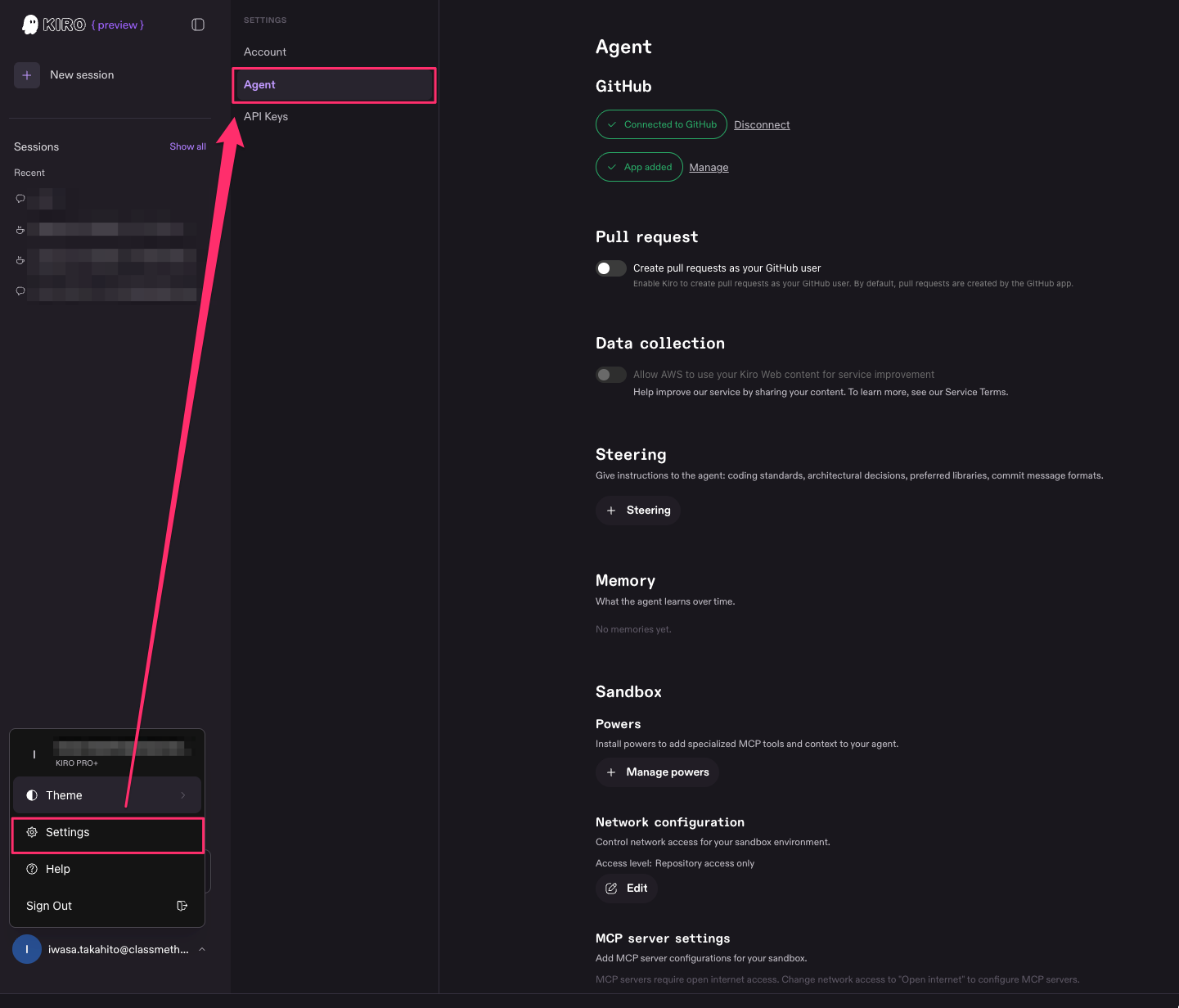Click the Kiro ghost logo
Image resolution: width=1179 pixels, height=1008 pixels.
pyautogui.click(x=30, y=25)
